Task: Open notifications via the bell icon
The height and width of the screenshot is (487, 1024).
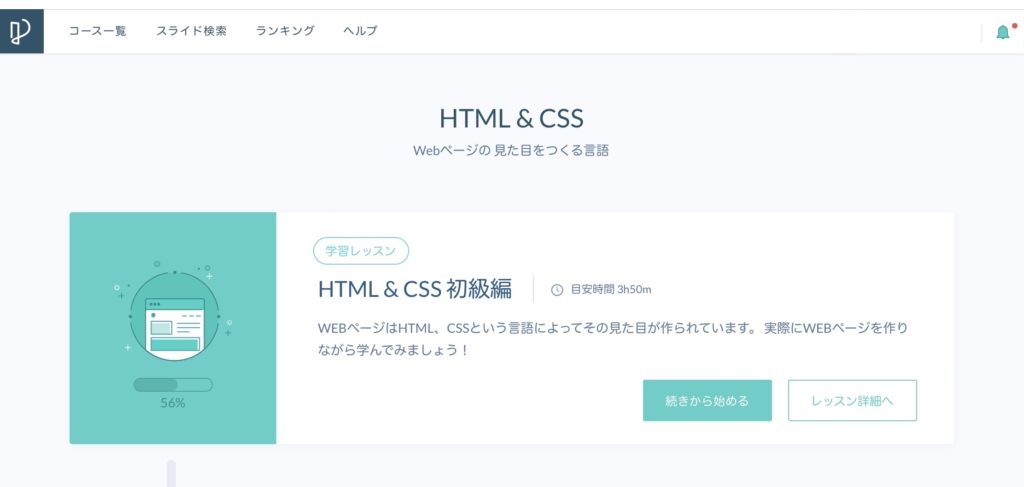Action: click(x=1002, y=32)
